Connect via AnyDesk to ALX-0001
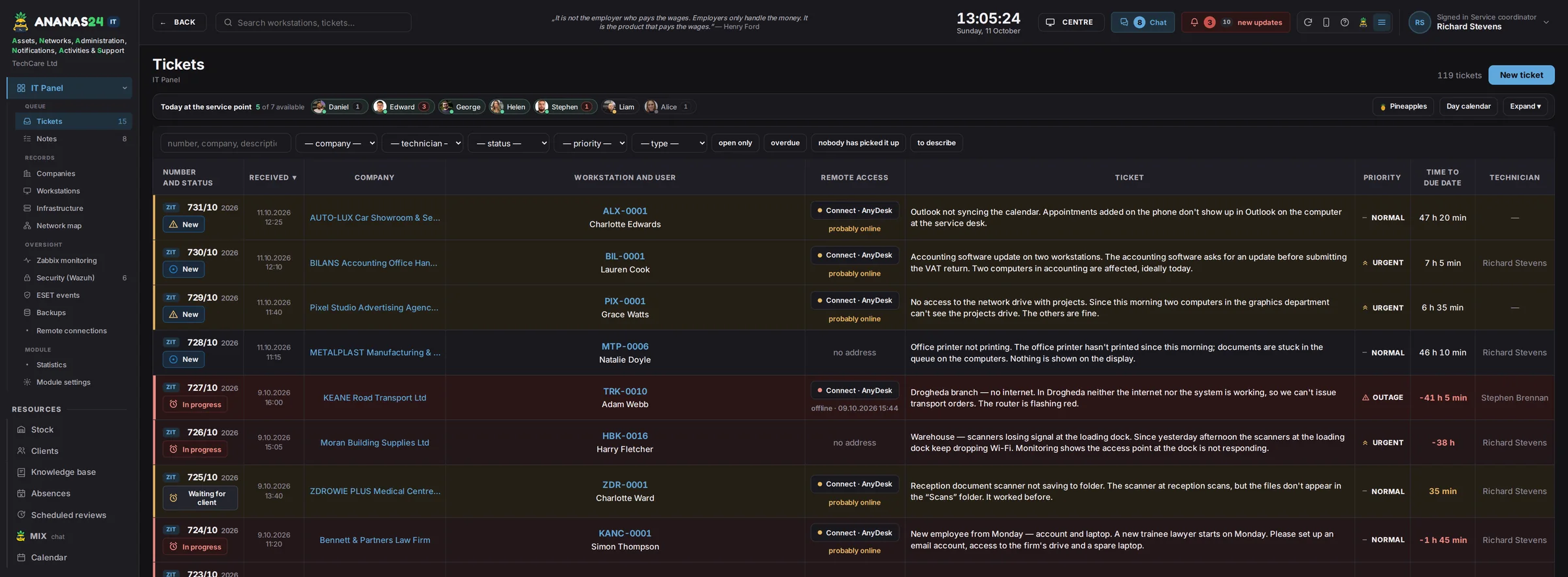 pyautogui.click(x=855, y=210)
